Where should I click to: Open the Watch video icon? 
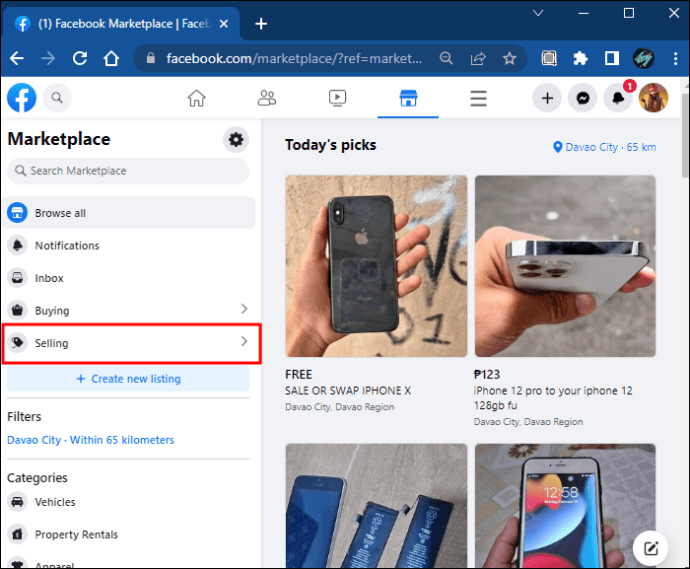338,98
